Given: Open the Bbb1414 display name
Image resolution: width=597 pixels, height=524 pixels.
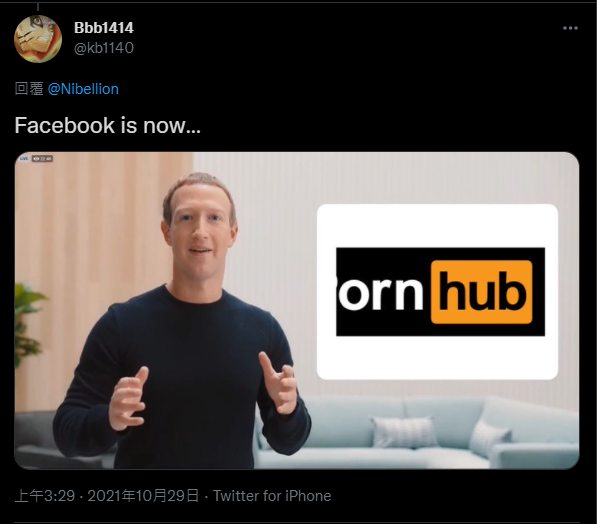Looking at the screenshot, I should pos(104,28).
